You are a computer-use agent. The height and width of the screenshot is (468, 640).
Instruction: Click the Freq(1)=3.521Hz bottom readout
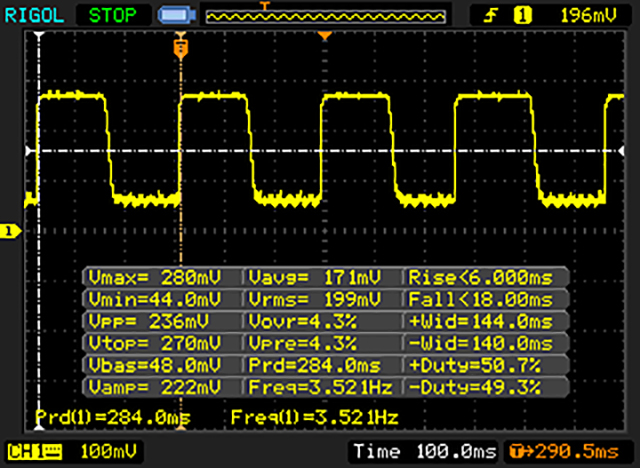pos(314,417)
